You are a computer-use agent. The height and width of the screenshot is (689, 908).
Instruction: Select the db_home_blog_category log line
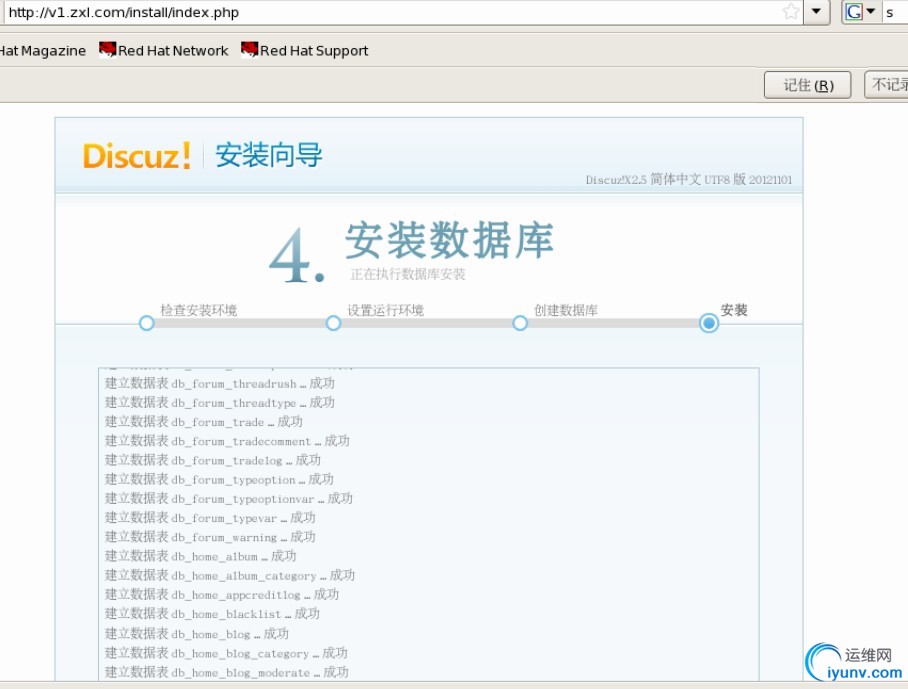click(226, 653)
